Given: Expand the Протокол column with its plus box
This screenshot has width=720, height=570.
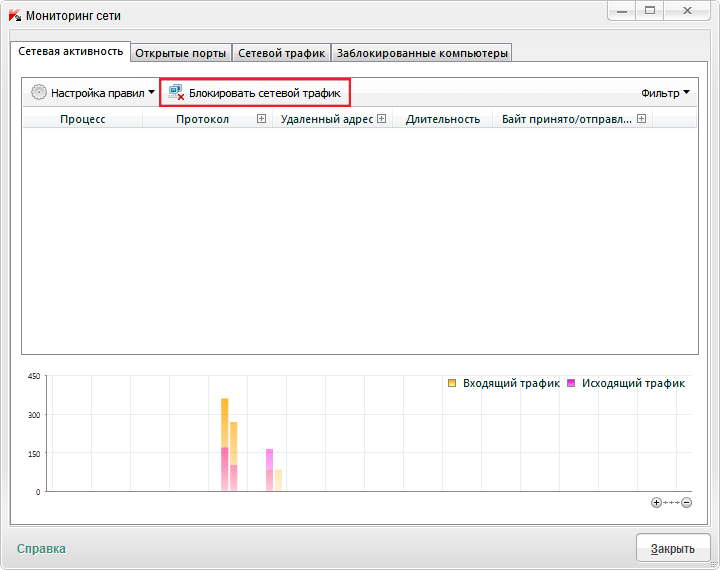Looking at the screenshot, I should tap(261, 119).
